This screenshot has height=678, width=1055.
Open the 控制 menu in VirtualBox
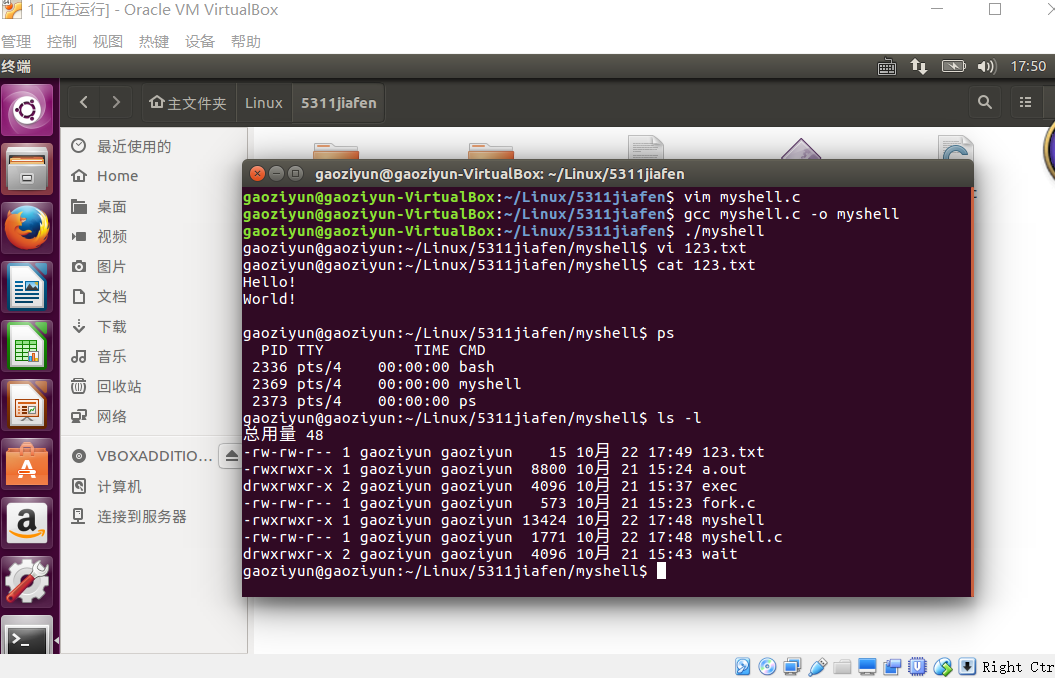point(62,42)
